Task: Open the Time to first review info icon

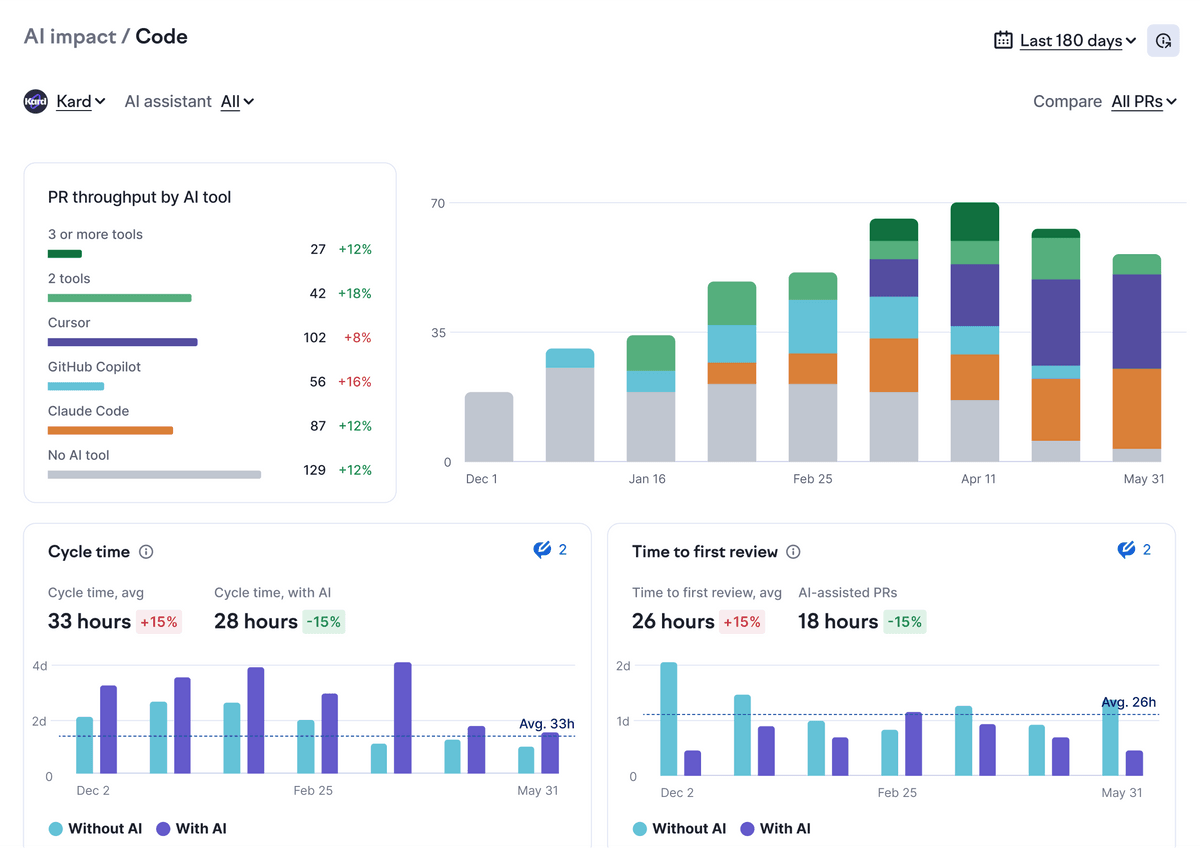Action: 793,552
